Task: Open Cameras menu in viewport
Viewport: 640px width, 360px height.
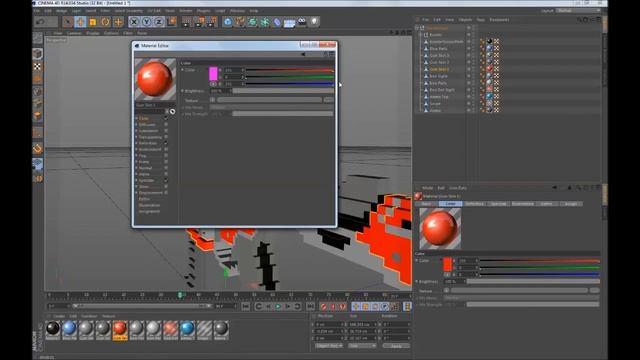Action: tap(74, 33)
